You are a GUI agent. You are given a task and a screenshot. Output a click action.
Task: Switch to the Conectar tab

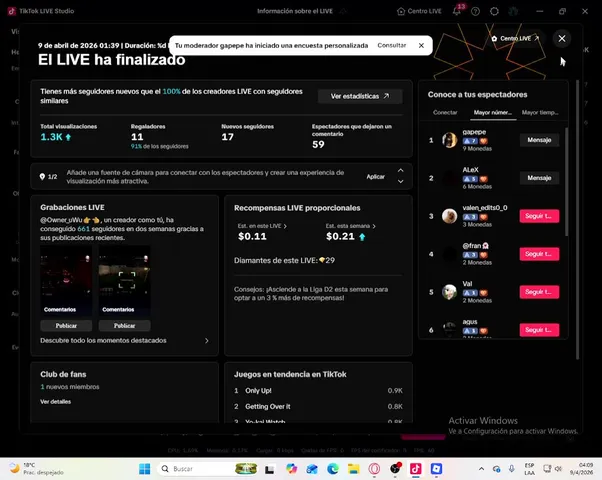pos(445,113)
